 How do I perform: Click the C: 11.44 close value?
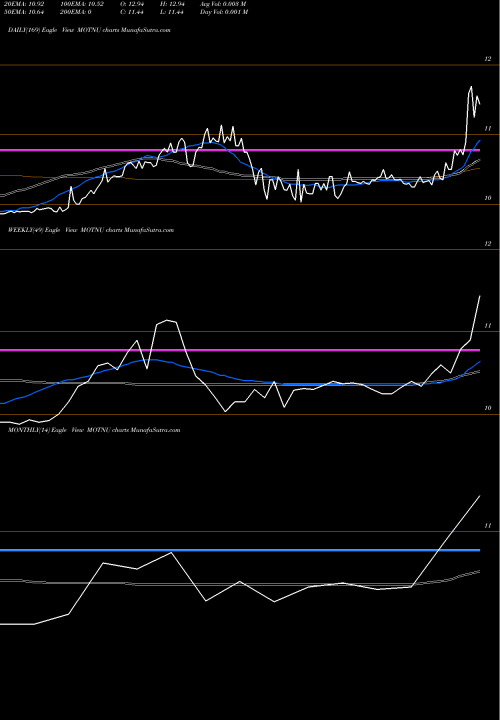click(x=132, y=12)
